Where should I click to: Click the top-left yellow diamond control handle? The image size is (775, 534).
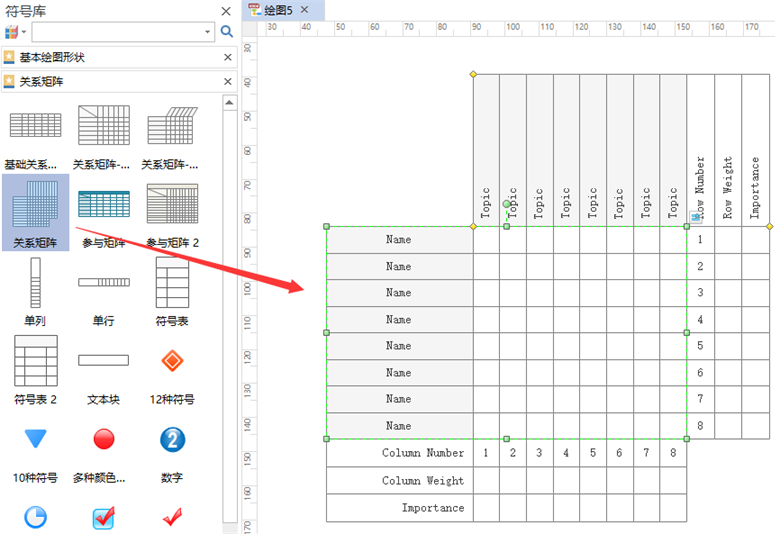(x=473, y=75)
